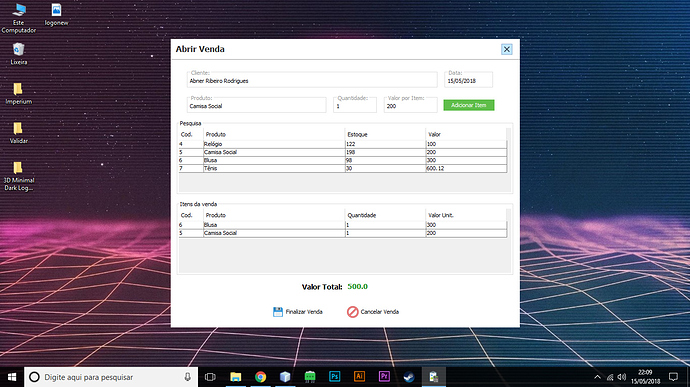Viewport: 690px width, 387px height.
Task: Launch Premiere Pro from the taskbar
Action: (x=384, y=376)
